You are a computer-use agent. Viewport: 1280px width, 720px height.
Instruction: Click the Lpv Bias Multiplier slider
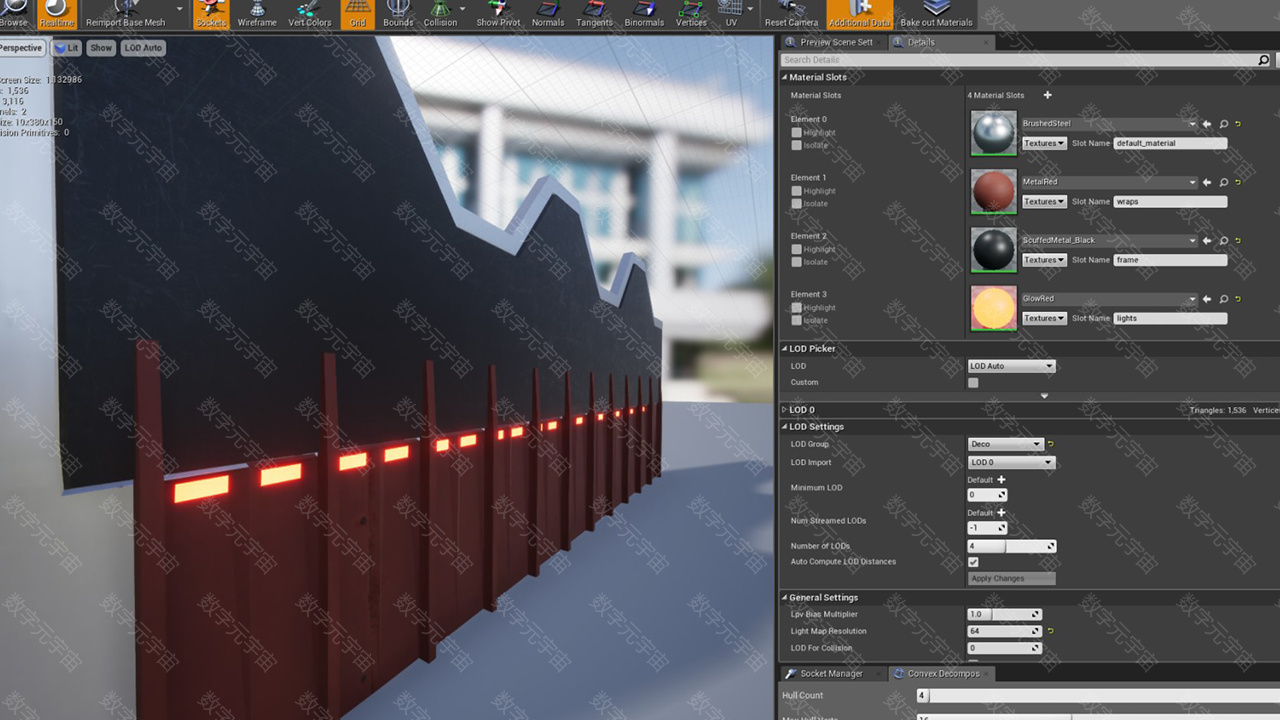[1004, 614]
